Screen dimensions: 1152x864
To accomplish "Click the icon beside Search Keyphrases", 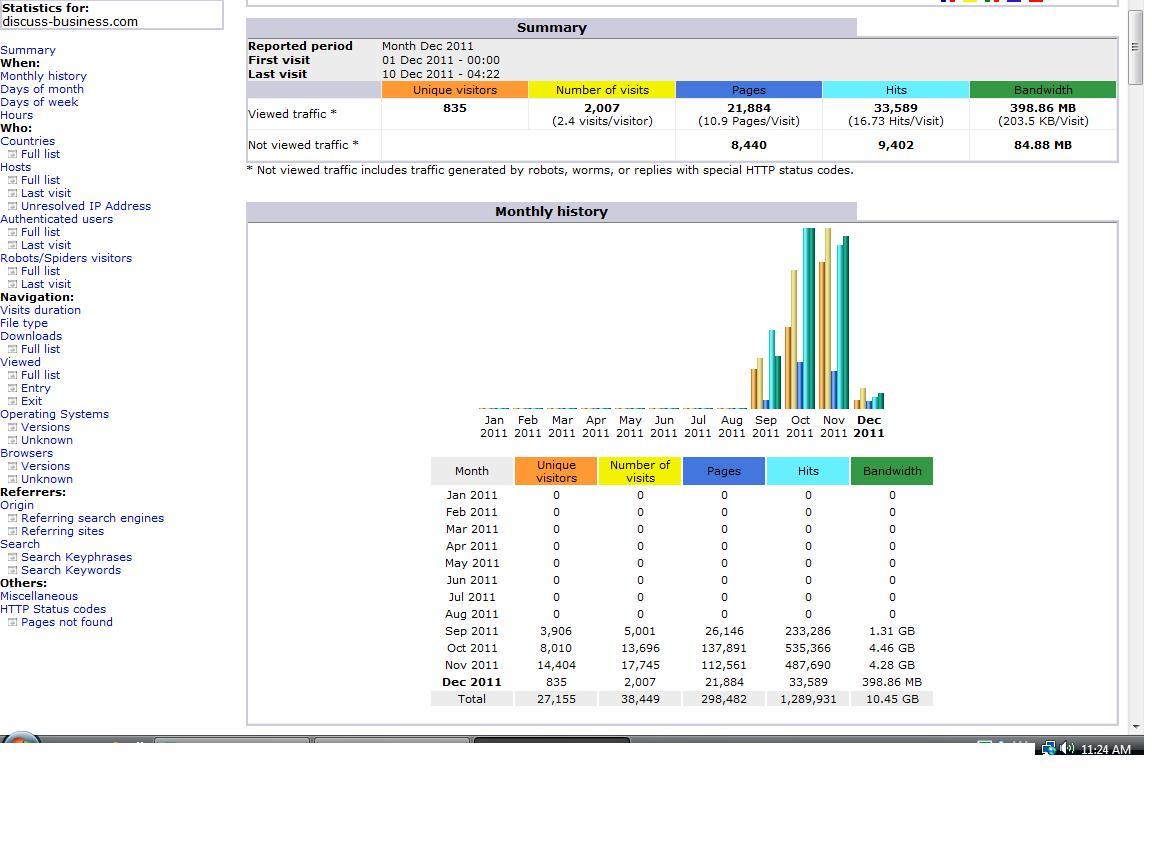I will pyautogui.click(x=12, y=558).
